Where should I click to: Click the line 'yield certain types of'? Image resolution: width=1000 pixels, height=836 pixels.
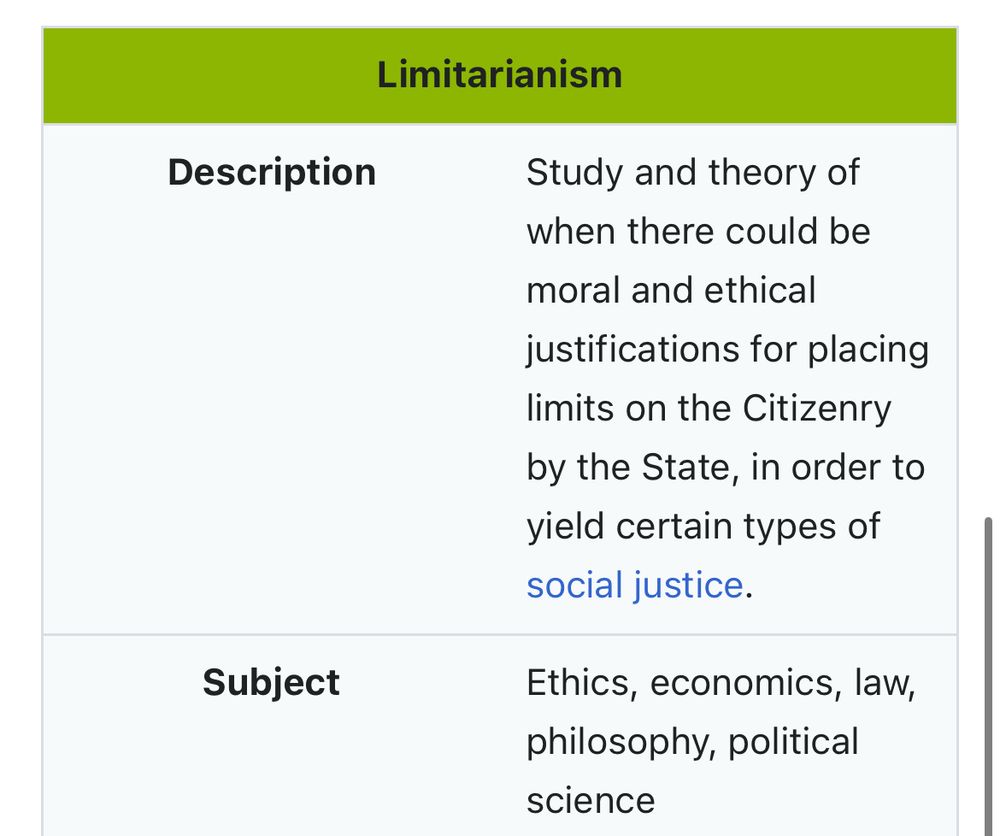703,526
